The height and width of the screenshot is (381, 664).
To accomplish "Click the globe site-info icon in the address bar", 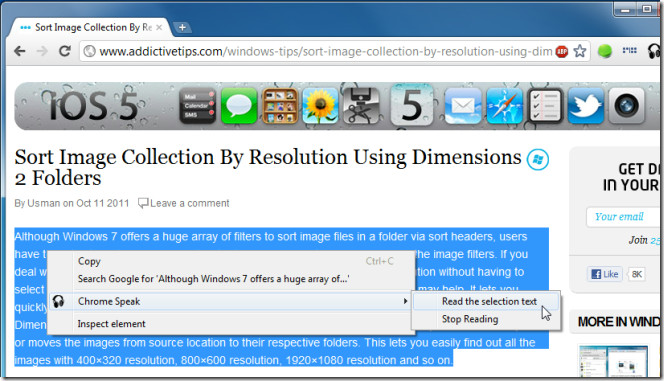I will pyautogui.click(x=89, y=51).
